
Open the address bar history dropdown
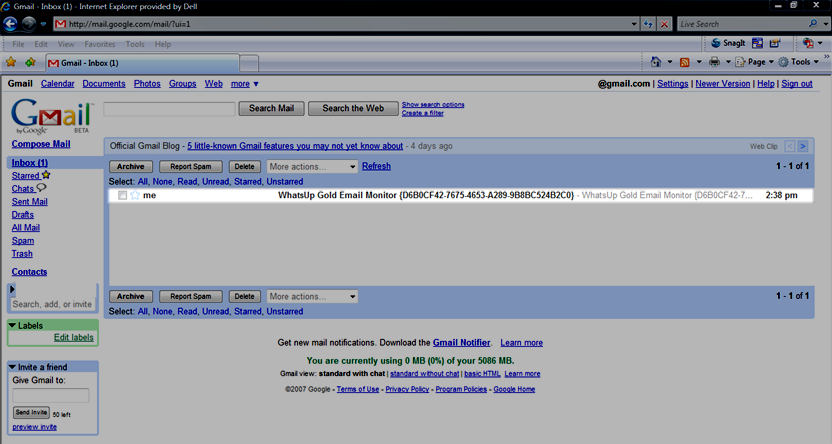634,24
